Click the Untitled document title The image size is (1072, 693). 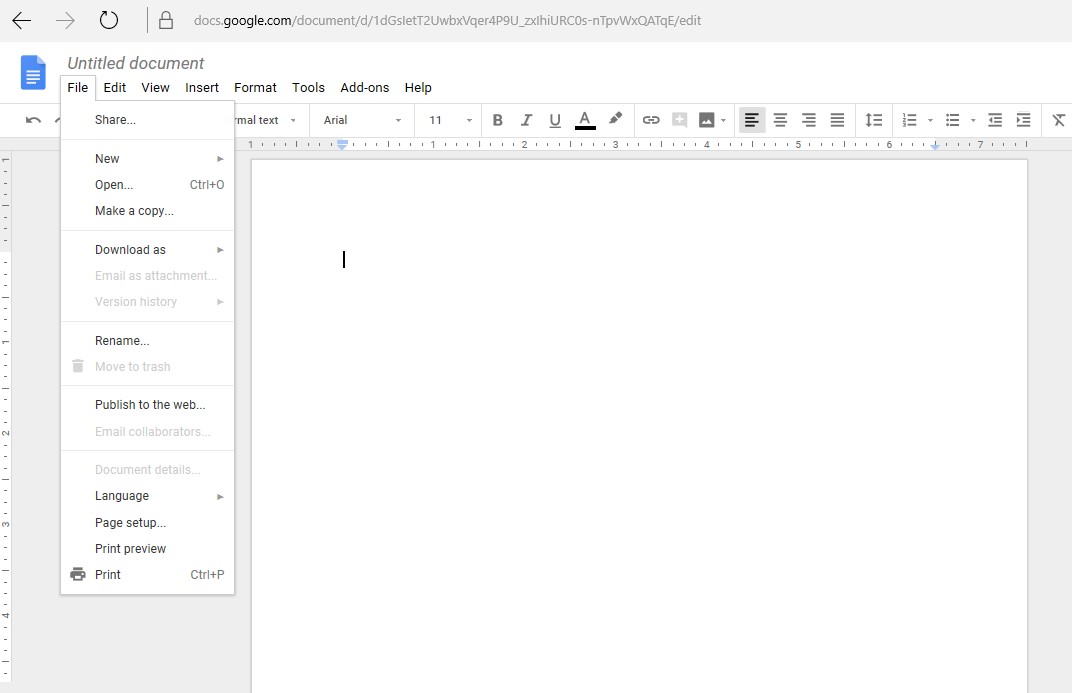pos(135,64)
